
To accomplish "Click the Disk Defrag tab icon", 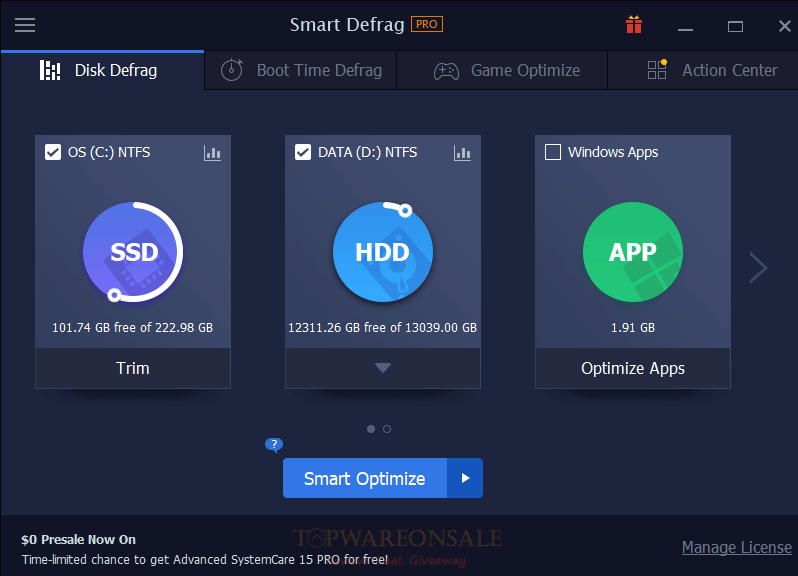I will pos(50,70).
